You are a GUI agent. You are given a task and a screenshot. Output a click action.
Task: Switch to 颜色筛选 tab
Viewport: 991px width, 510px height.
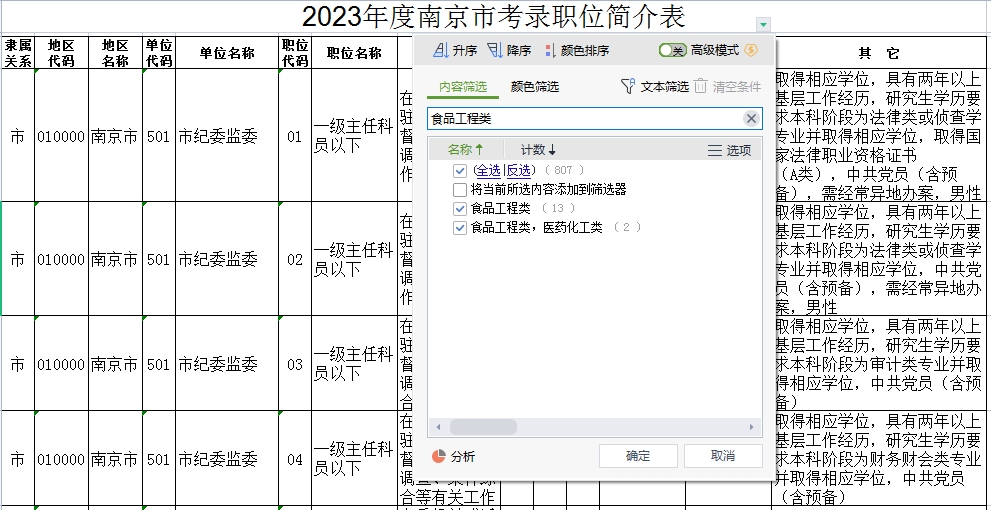pyautogui.click(x=535, y=87)
